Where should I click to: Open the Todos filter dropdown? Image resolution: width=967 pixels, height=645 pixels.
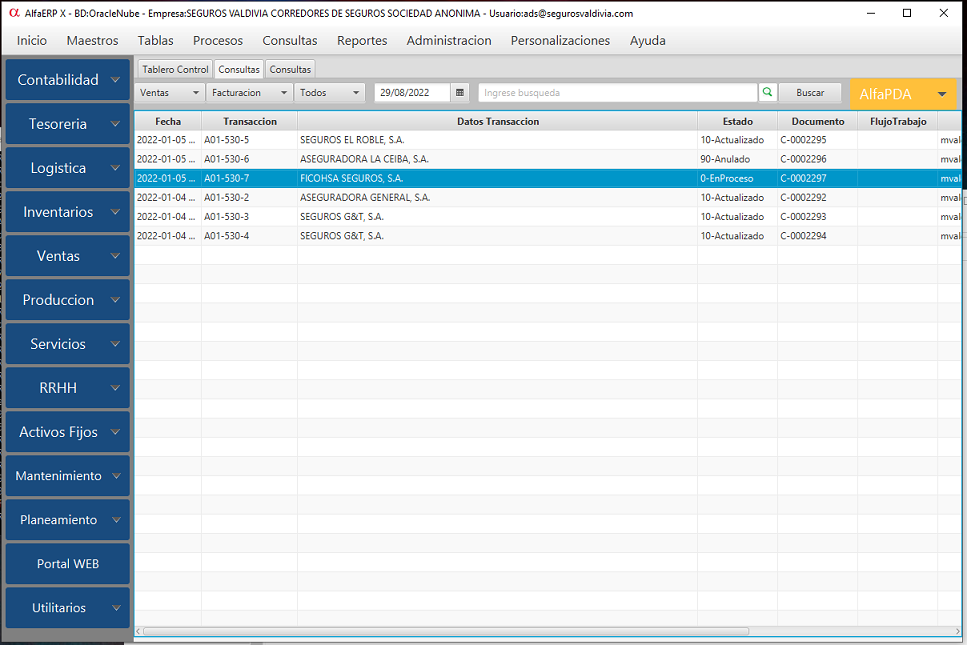tap(331, 93)
